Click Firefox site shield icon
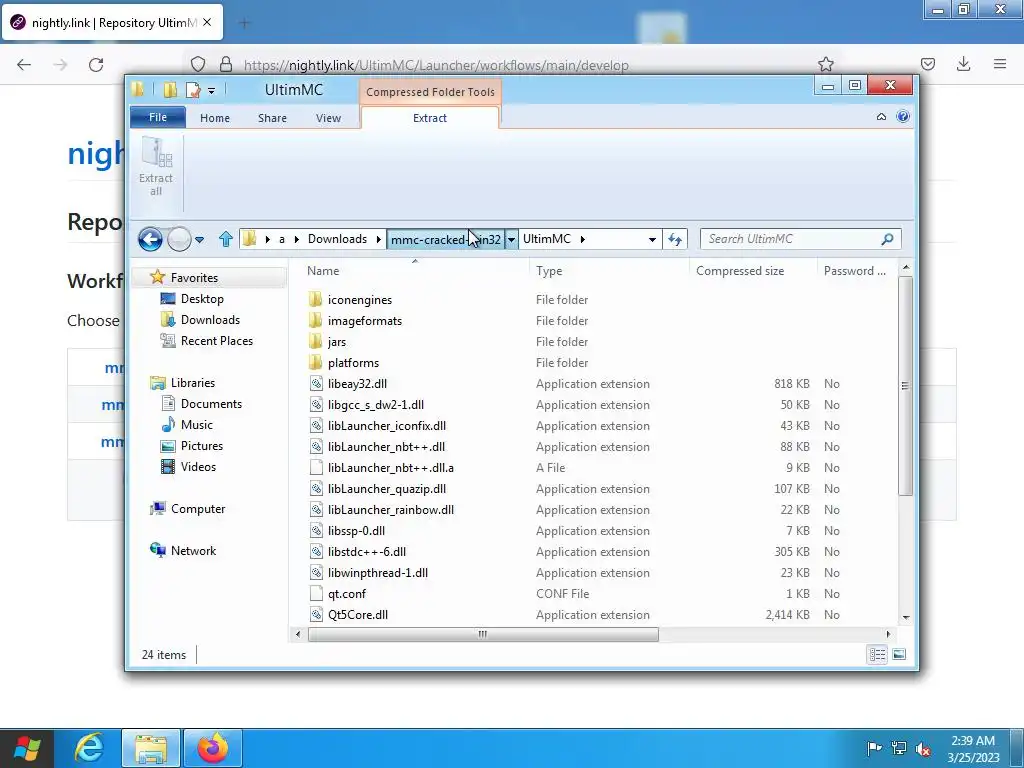1024x768 pixels. coord(198,64)
